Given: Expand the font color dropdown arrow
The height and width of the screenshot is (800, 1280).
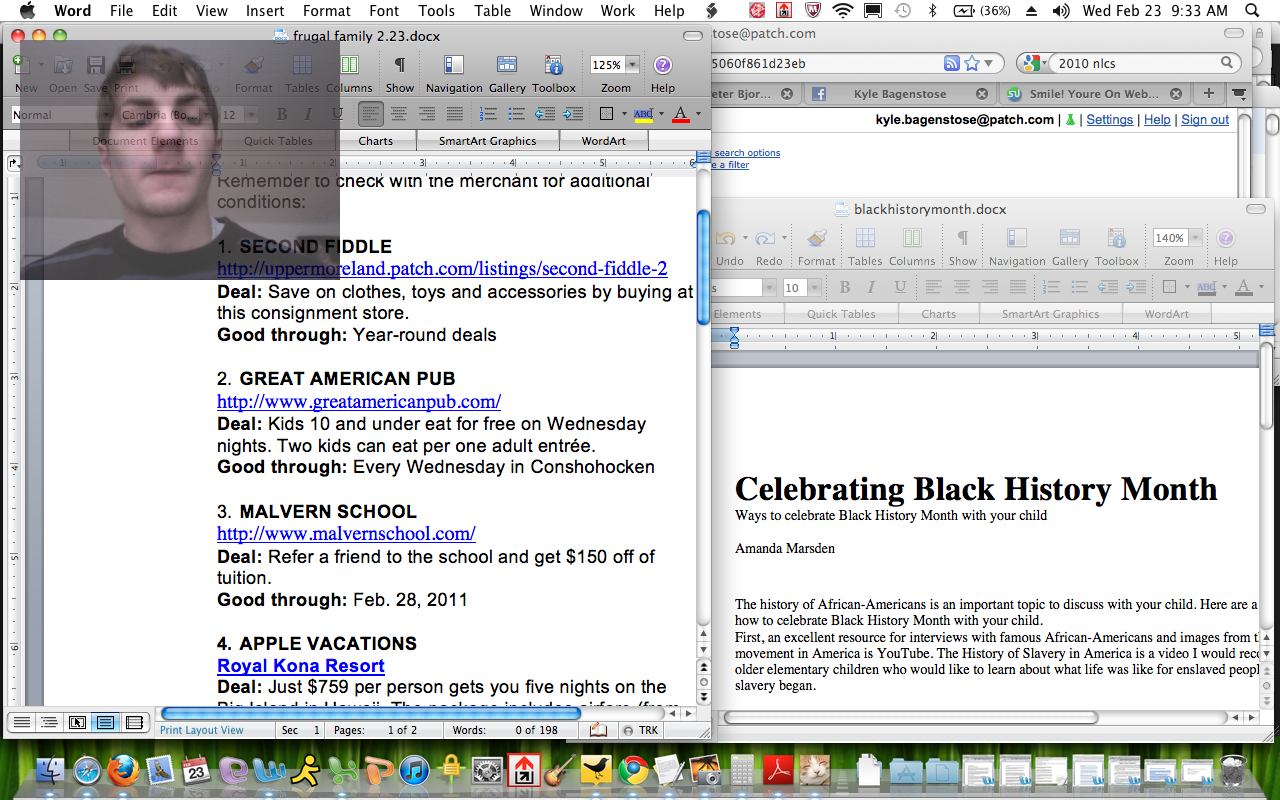Looking at the screenshot, I should click(x=697, y=114).
